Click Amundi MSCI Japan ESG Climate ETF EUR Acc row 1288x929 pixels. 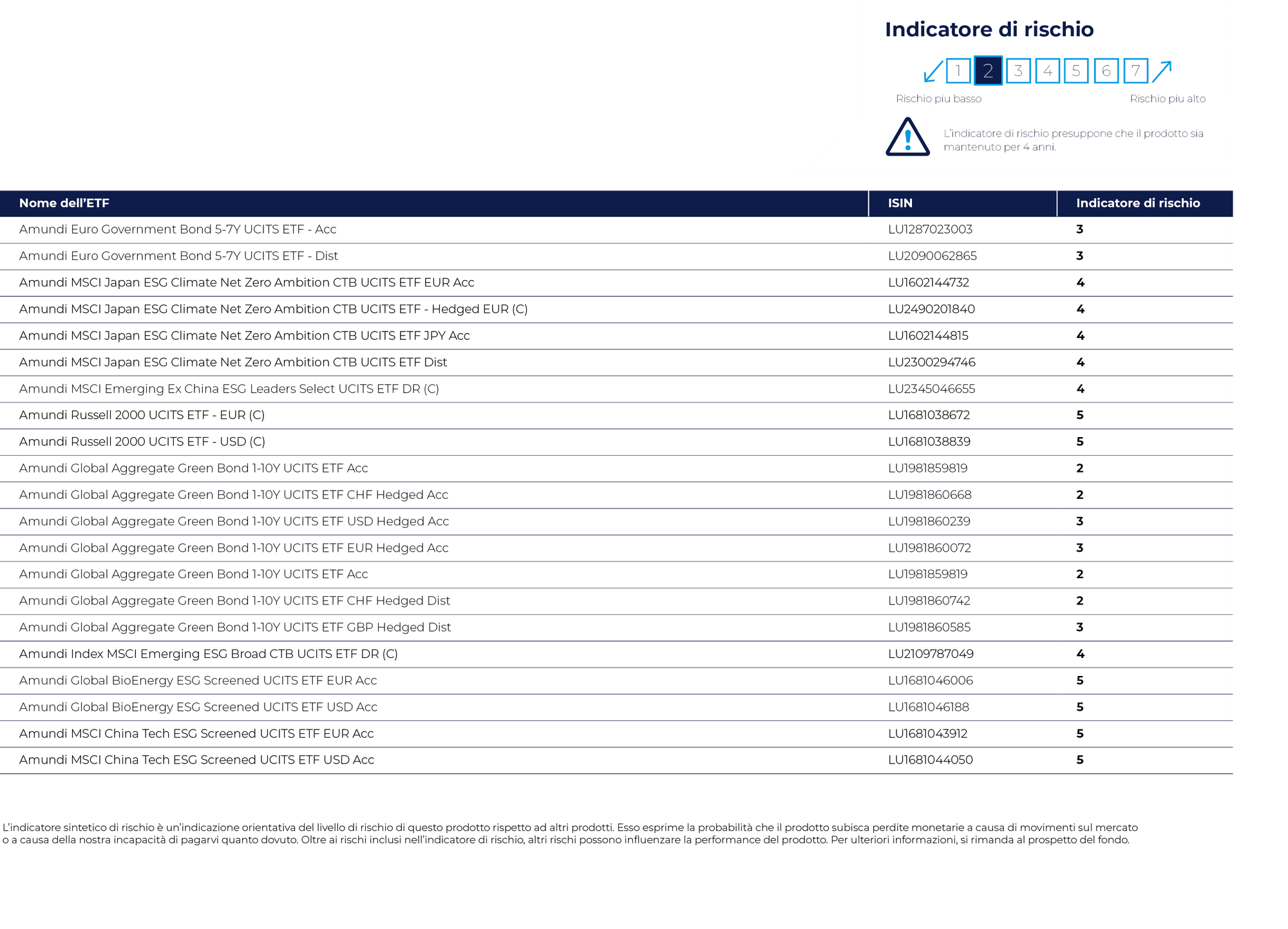click(x=616, y=283)
